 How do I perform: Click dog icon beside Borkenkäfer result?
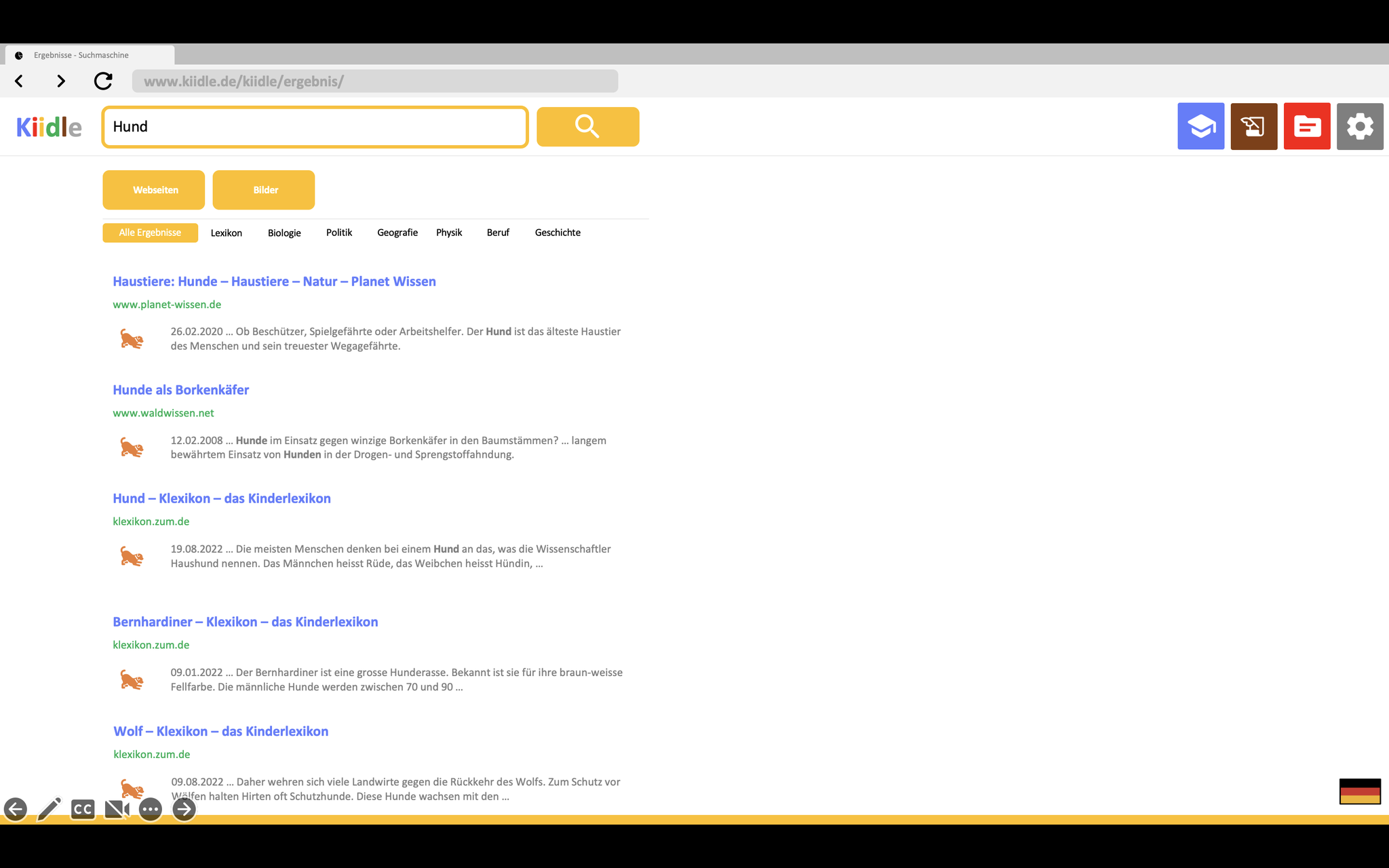(132, 447)
